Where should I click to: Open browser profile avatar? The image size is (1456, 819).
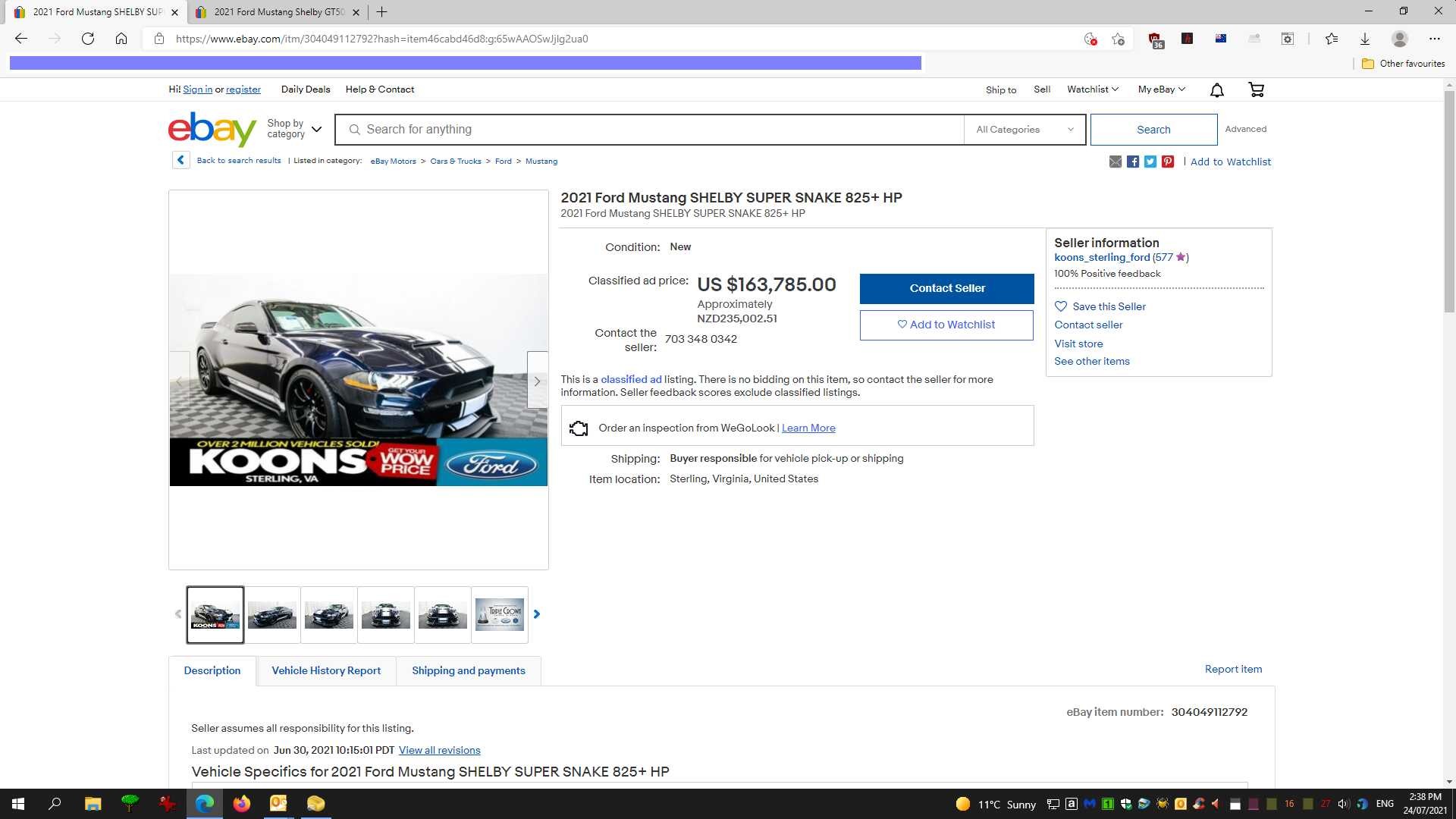pos(1400,39)
